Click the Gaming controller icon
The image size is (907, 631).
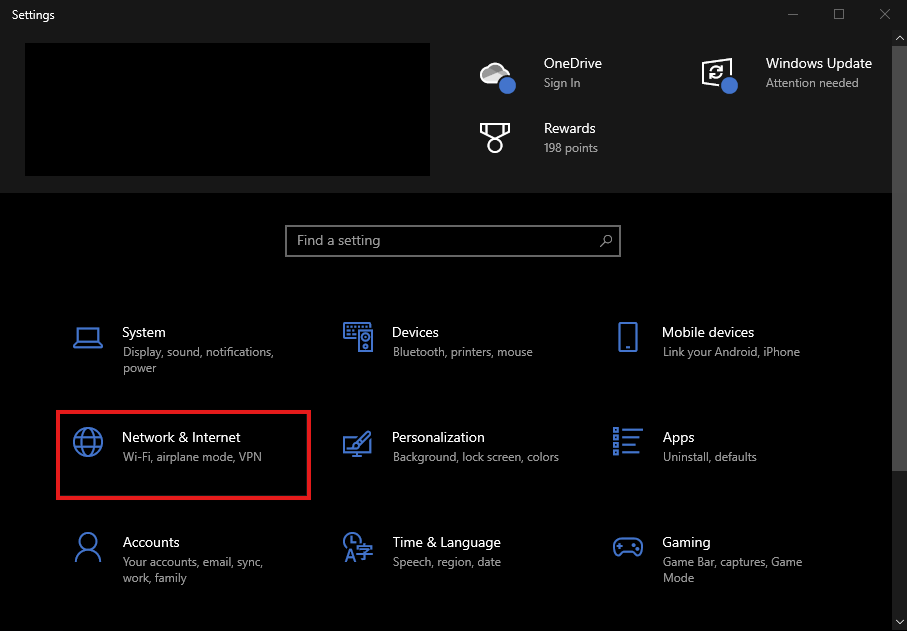pos(628,547)
